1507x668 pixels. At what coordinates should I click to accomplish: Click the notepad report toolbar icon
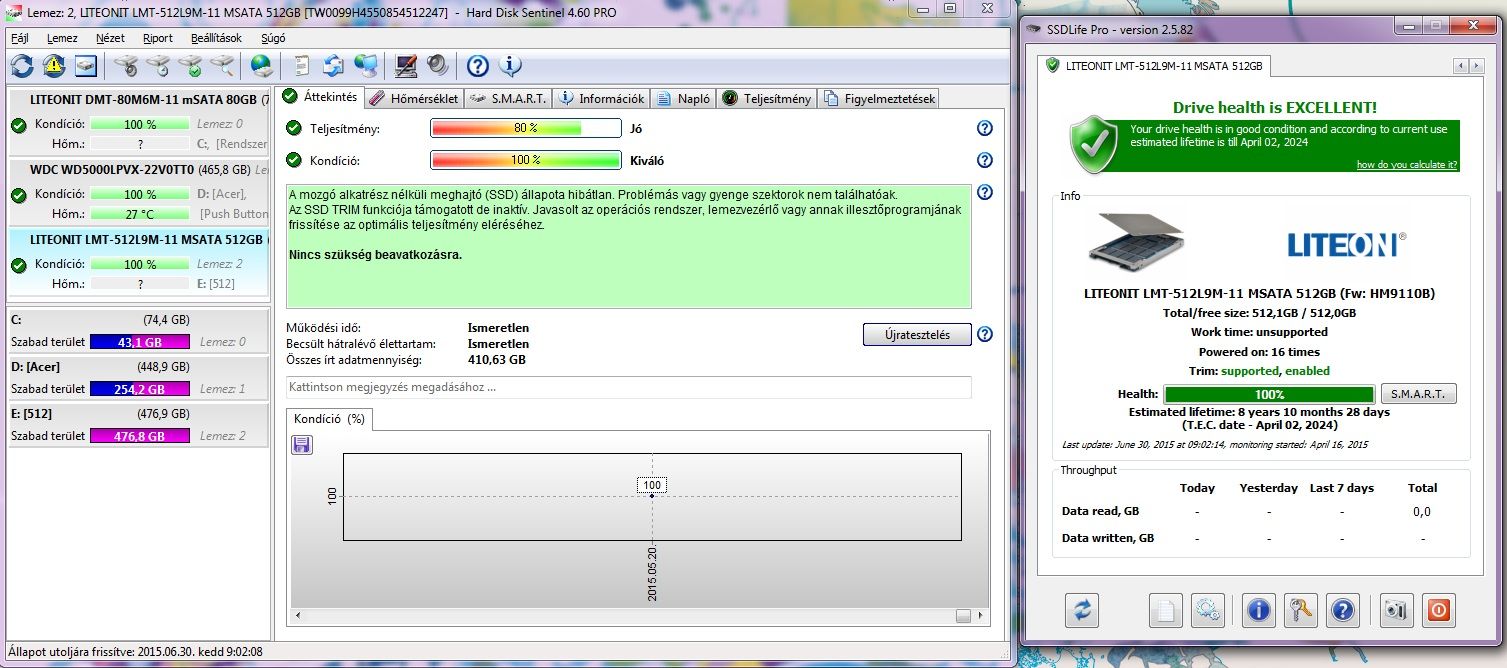[302, 66]
